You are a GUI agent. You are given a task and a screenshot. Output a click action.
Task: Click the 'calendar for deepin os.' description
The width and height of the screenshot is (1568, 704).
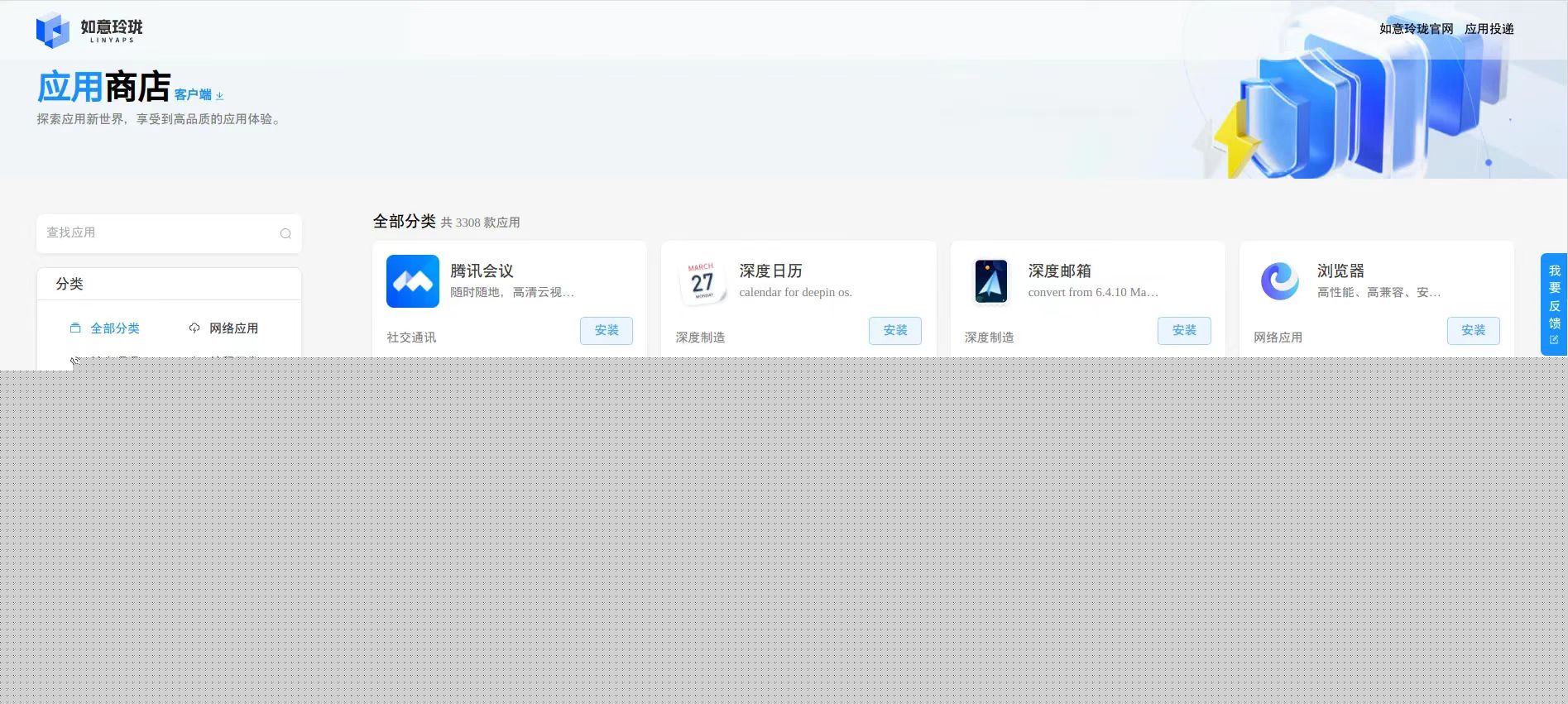pyautogui.click(x=795, y=292)
